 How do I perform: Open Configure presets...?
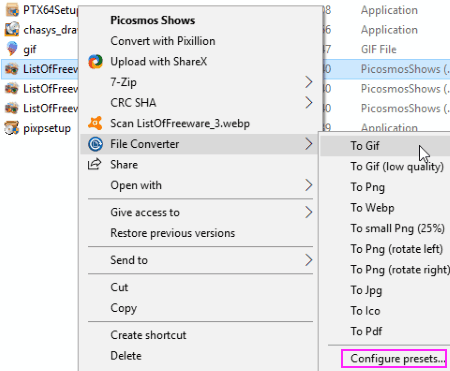tap(394, 359)
